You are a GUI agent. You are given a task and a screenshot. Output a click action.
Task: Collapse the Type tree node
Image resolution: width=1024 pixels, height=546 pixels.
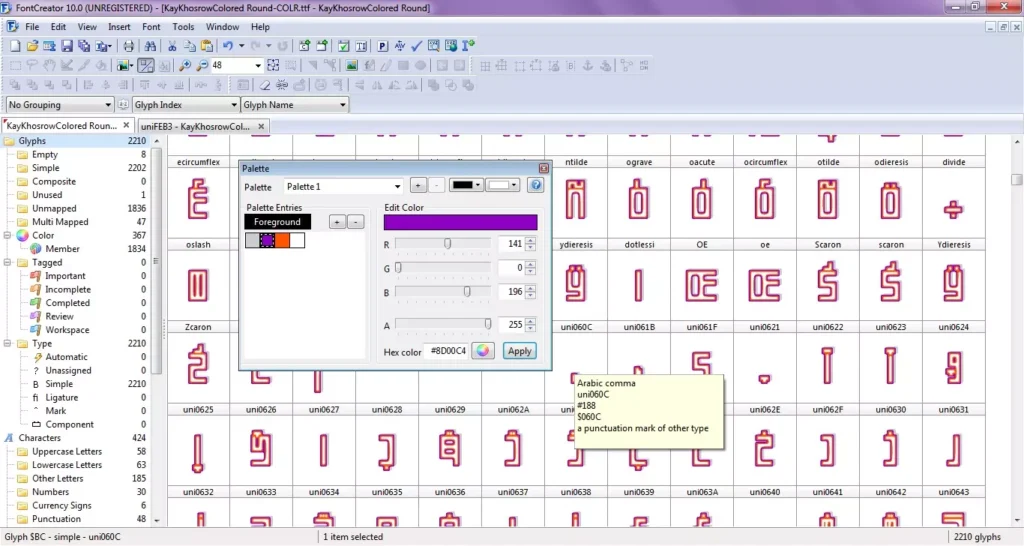pyautogui.click(x=7, y=344)
